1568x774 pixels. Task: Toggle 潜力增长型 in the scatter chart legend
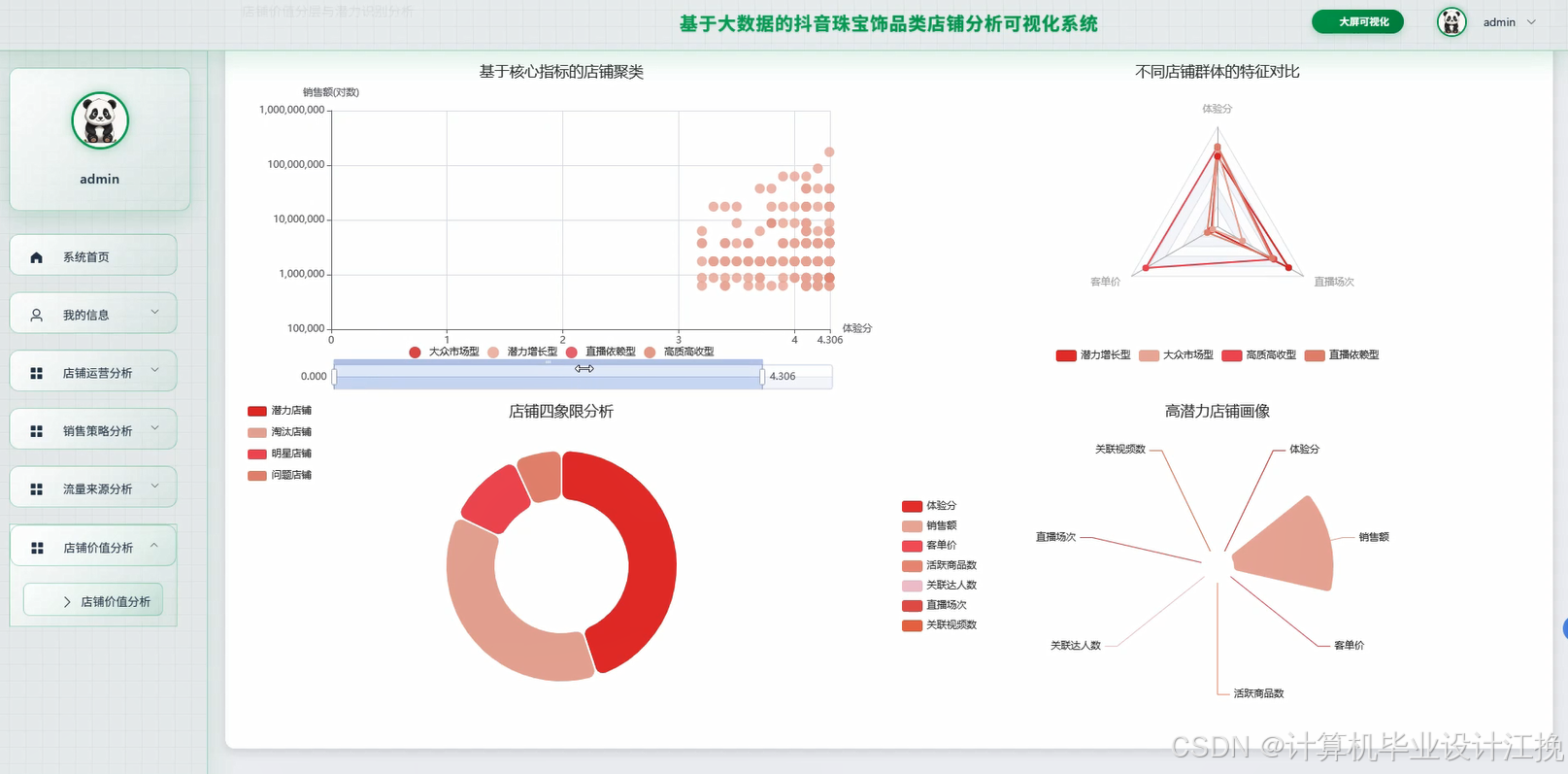coord(522,352)
